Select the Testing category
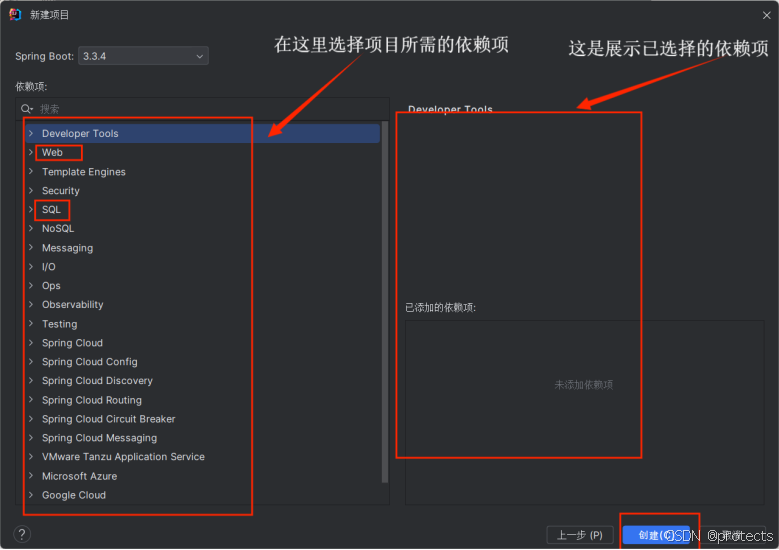The height and width of the screenshot is (550, 779). [x=60, y=324]
